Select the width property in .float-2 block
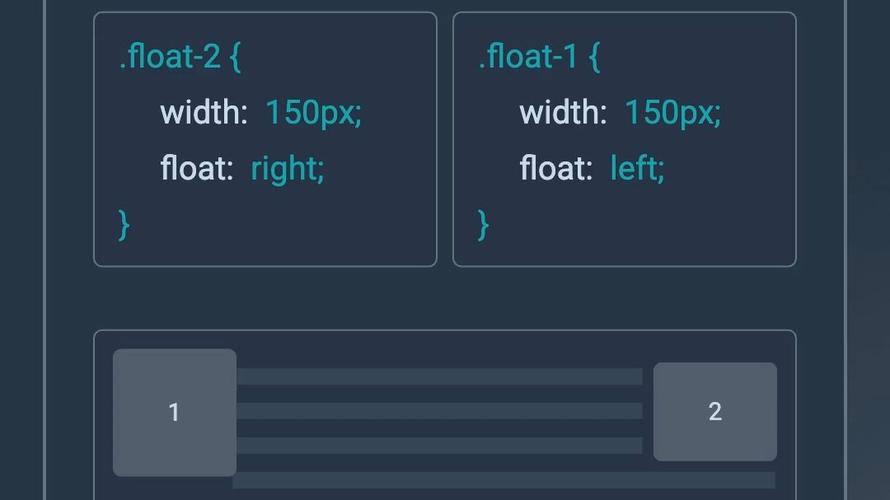 tap(203, 112)
